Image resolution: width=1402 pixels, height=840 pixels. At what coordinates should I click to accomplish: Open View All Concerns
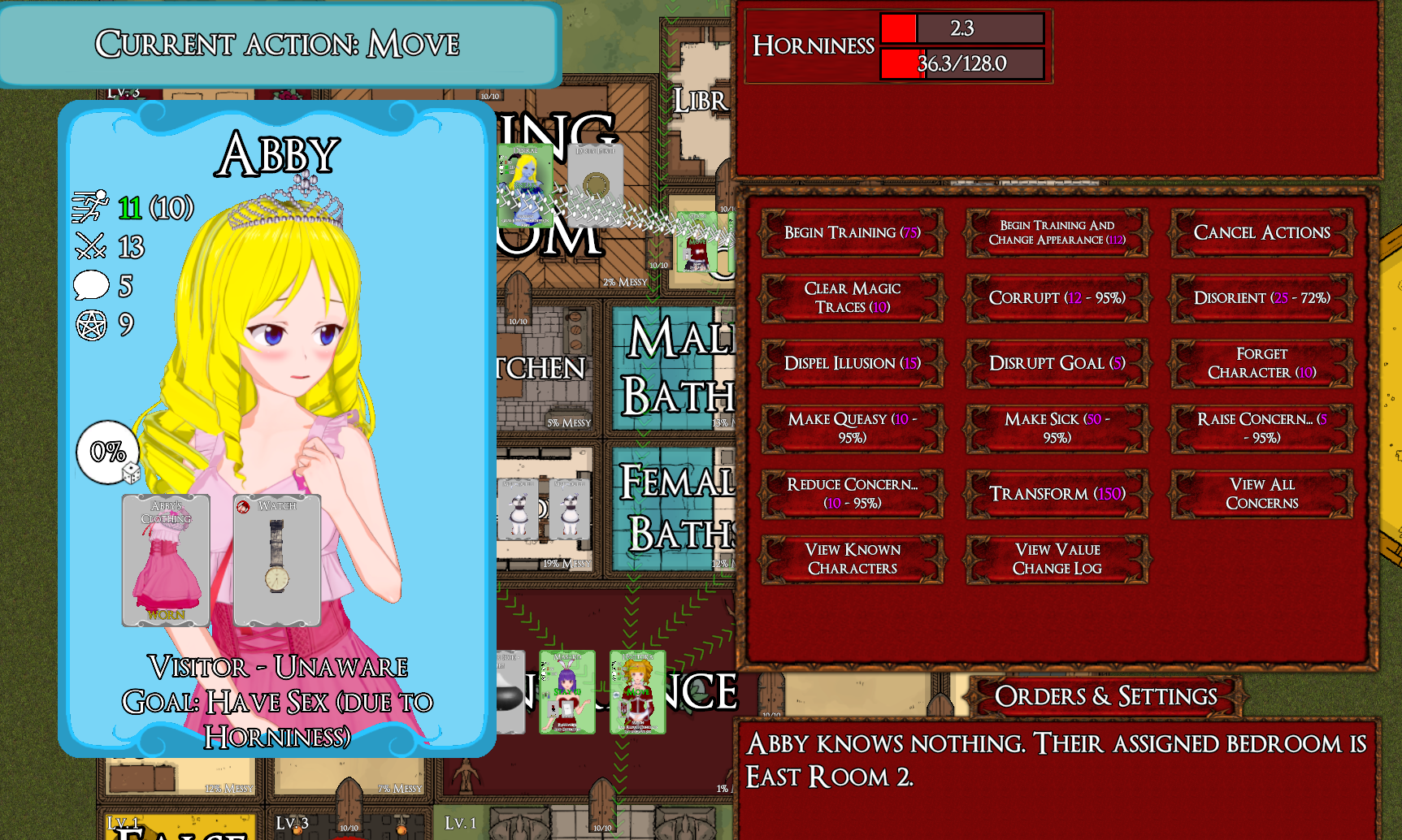1261,494
